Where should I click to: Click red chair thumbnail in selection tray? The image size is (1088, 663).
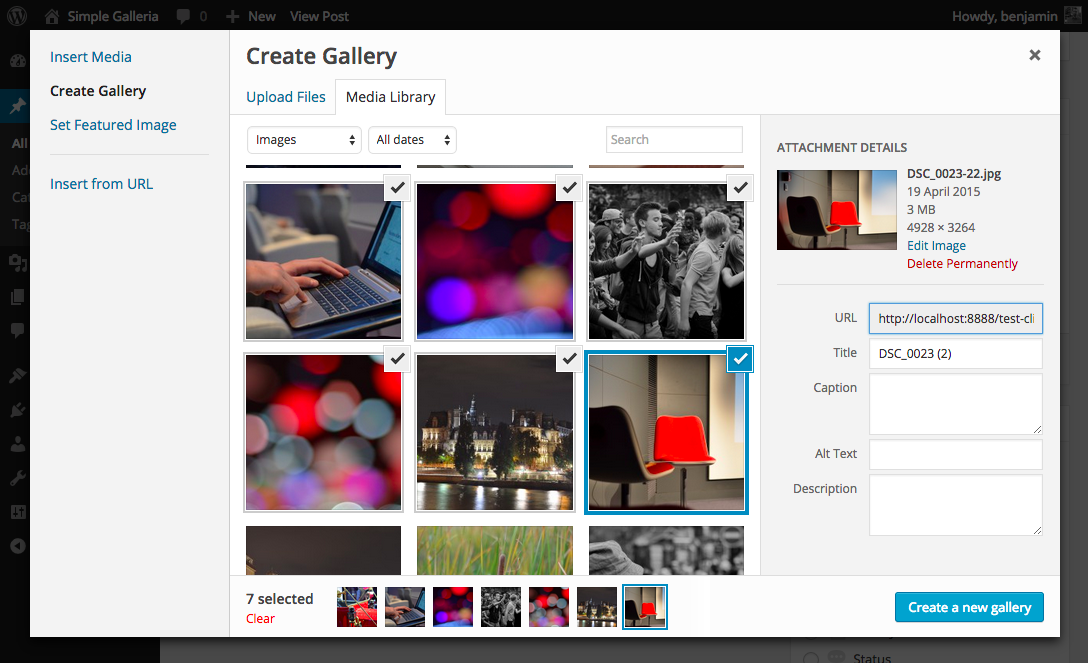pos(645,607)
